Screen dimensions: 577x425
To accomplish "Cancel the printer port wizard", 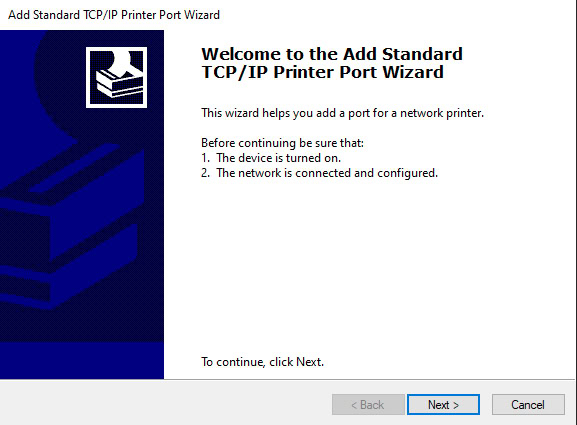I will (x=528, y=404).
